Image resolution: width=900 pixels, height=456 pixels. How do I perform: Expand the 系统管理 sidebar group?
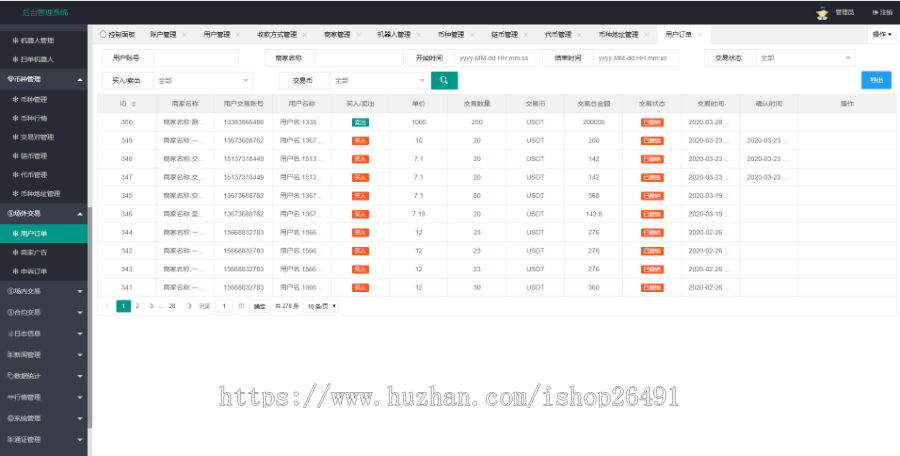pos(44,419)
